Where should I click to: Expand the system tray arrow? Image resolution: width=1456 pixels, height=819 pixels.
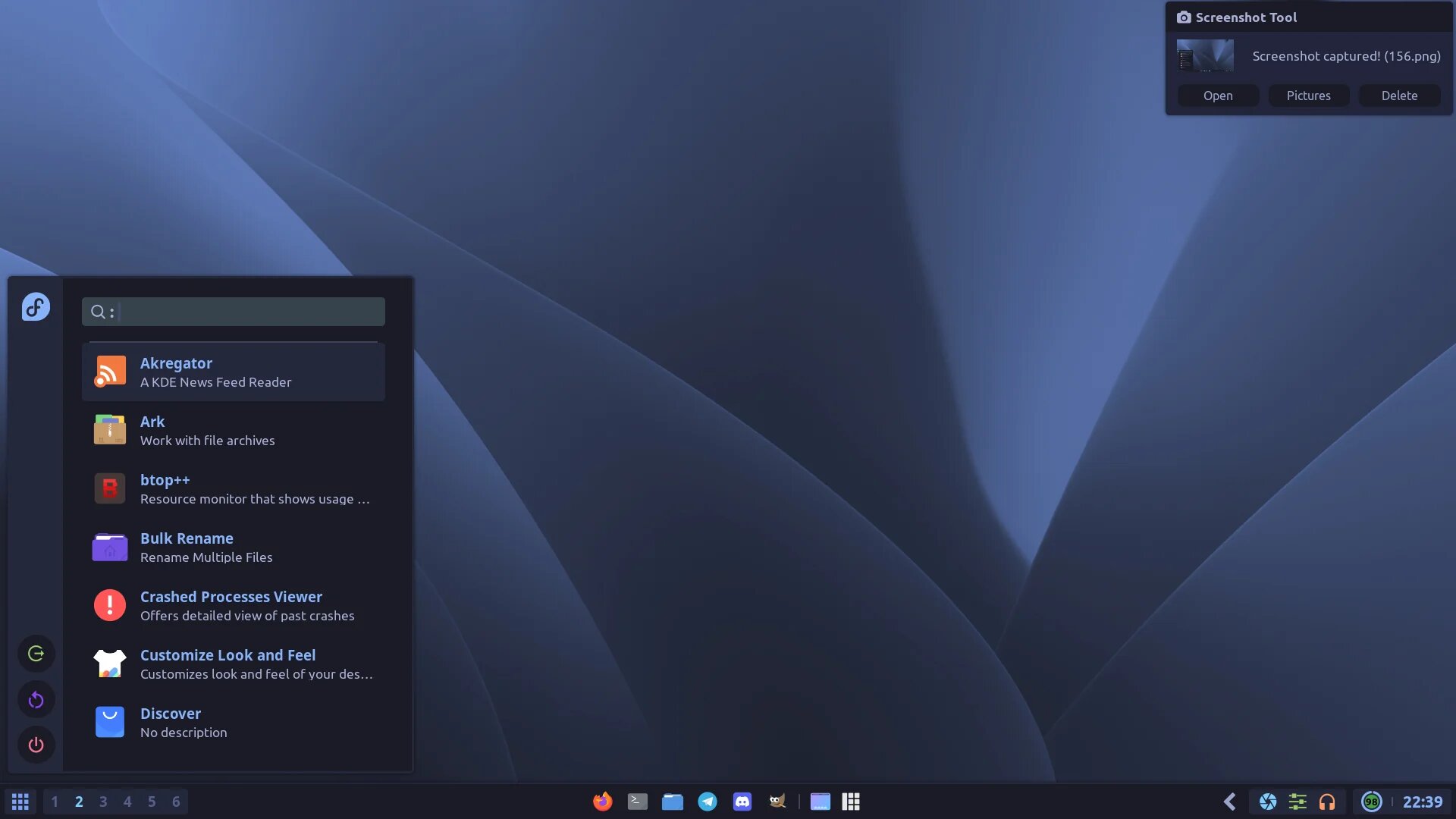[1230, 802]
